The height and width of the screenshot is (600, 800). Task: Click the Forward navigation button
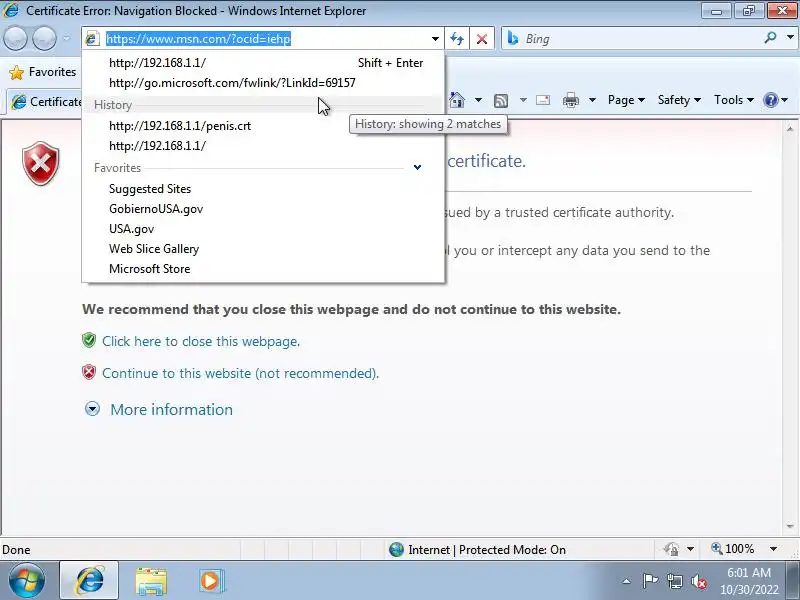pyautogui.click(x=44, y=38)
